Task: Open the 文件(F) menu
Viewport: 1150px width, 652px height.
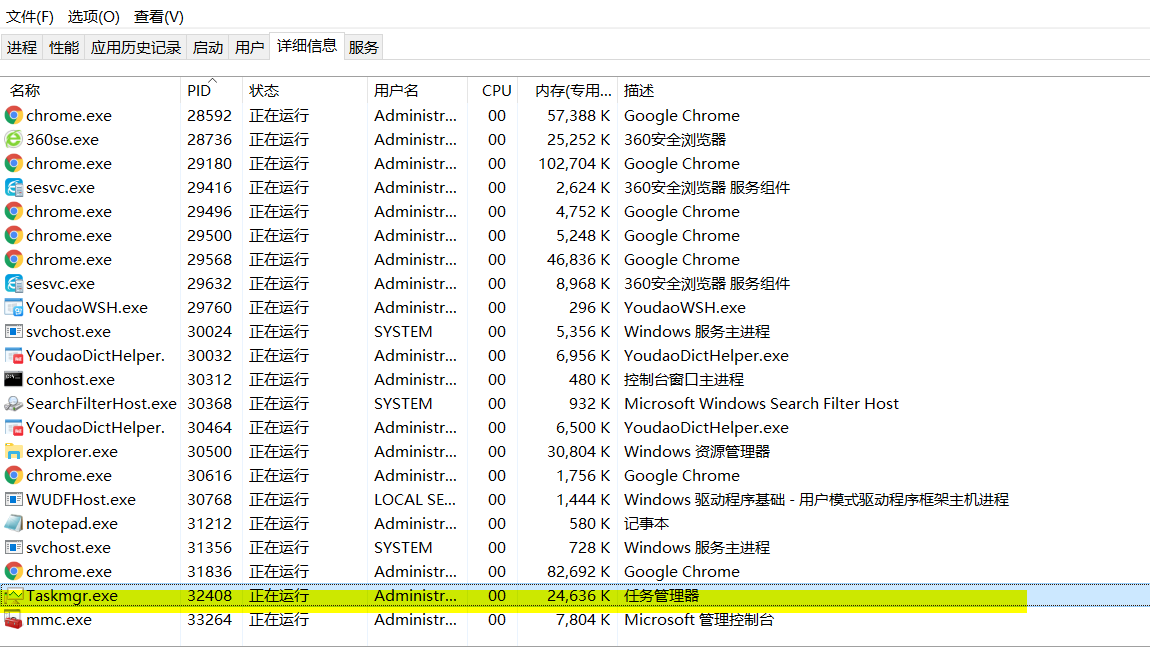Action: click(30, 16)
